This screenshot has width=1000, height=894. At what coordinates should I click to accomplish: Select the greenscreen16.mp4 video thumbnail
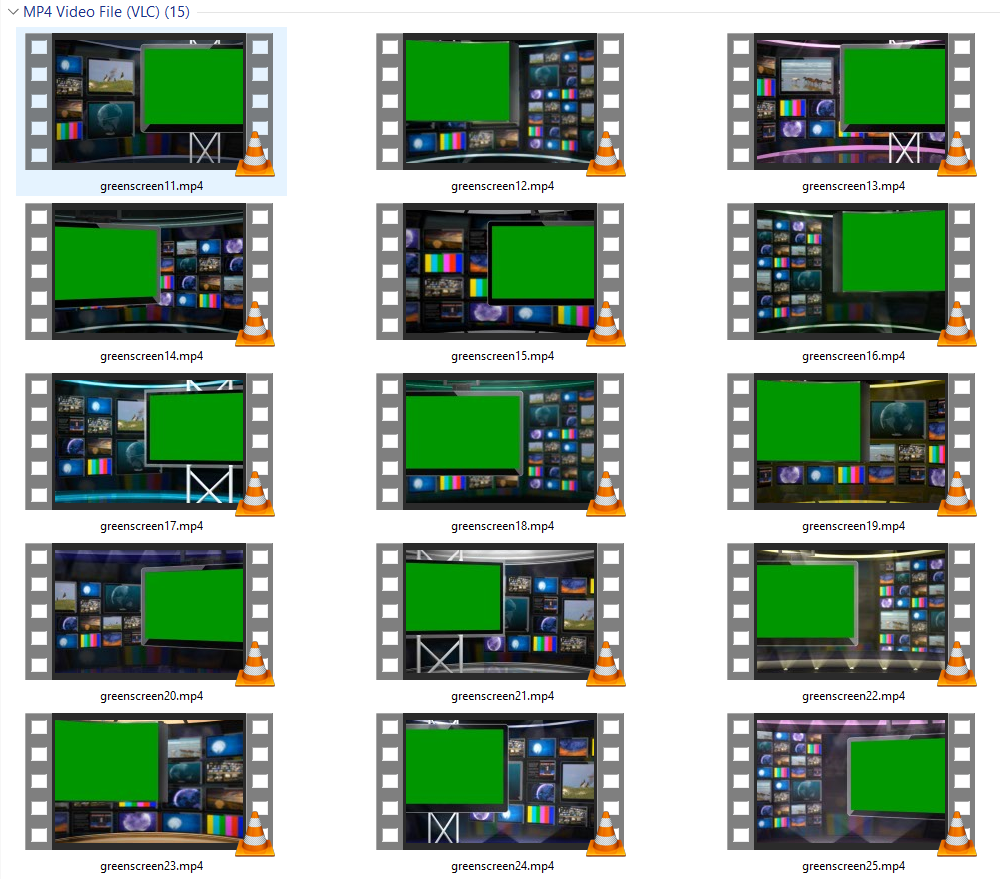[x=851, y=272]
